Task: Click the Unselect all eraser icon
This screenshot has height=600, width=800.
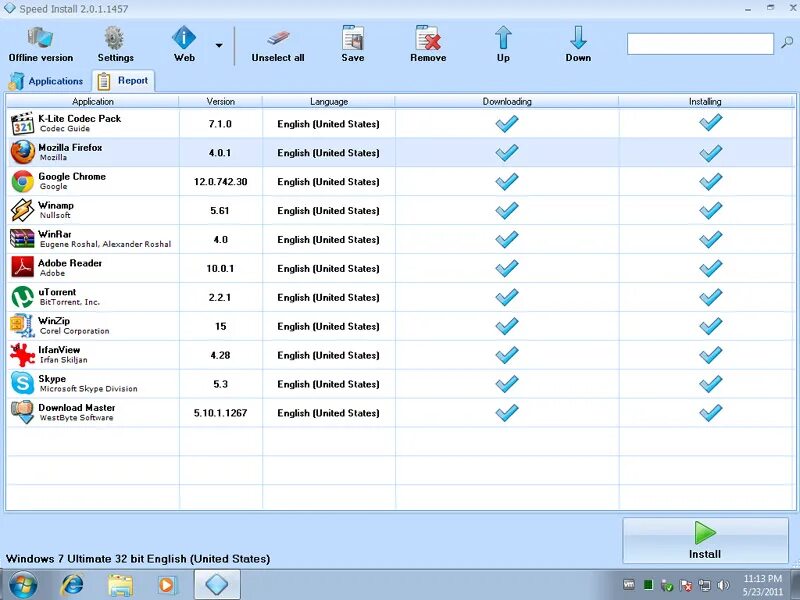Action: tap(278, 38)
